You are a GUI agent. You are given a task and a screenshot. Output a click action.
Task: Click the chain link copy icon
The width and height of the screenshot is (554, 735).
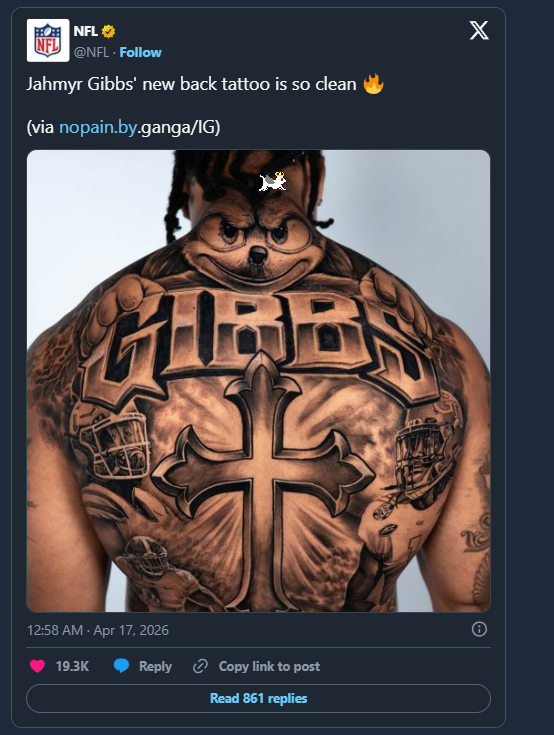pyautogui.click(x=200, y=666)
